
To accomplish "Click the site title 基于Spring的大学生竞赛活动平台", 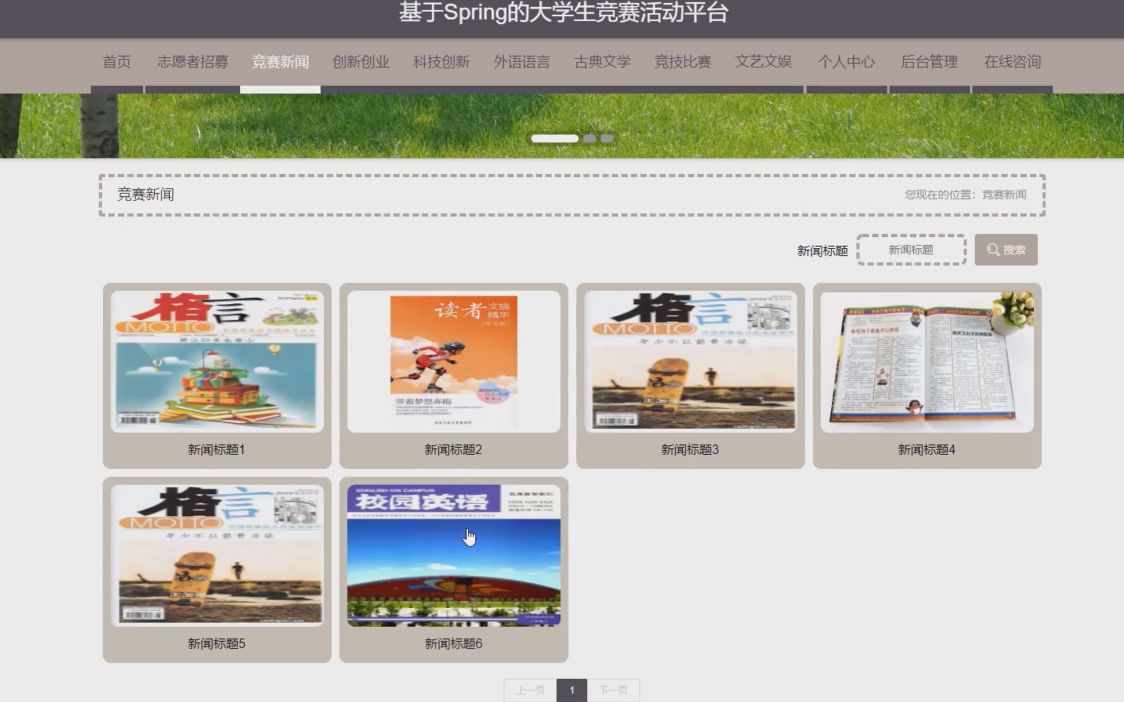I will [x=563, y=13].
